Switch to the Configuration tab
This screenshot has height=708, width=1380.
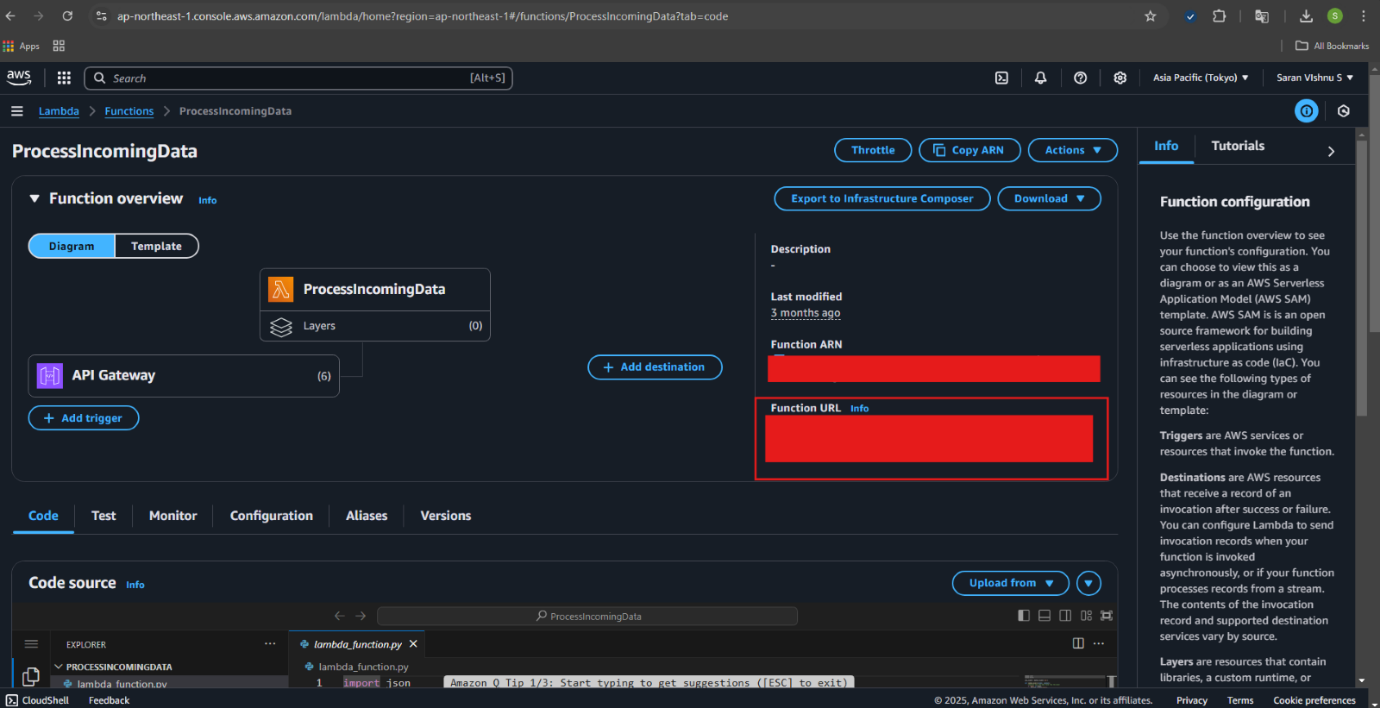[271, 516]
